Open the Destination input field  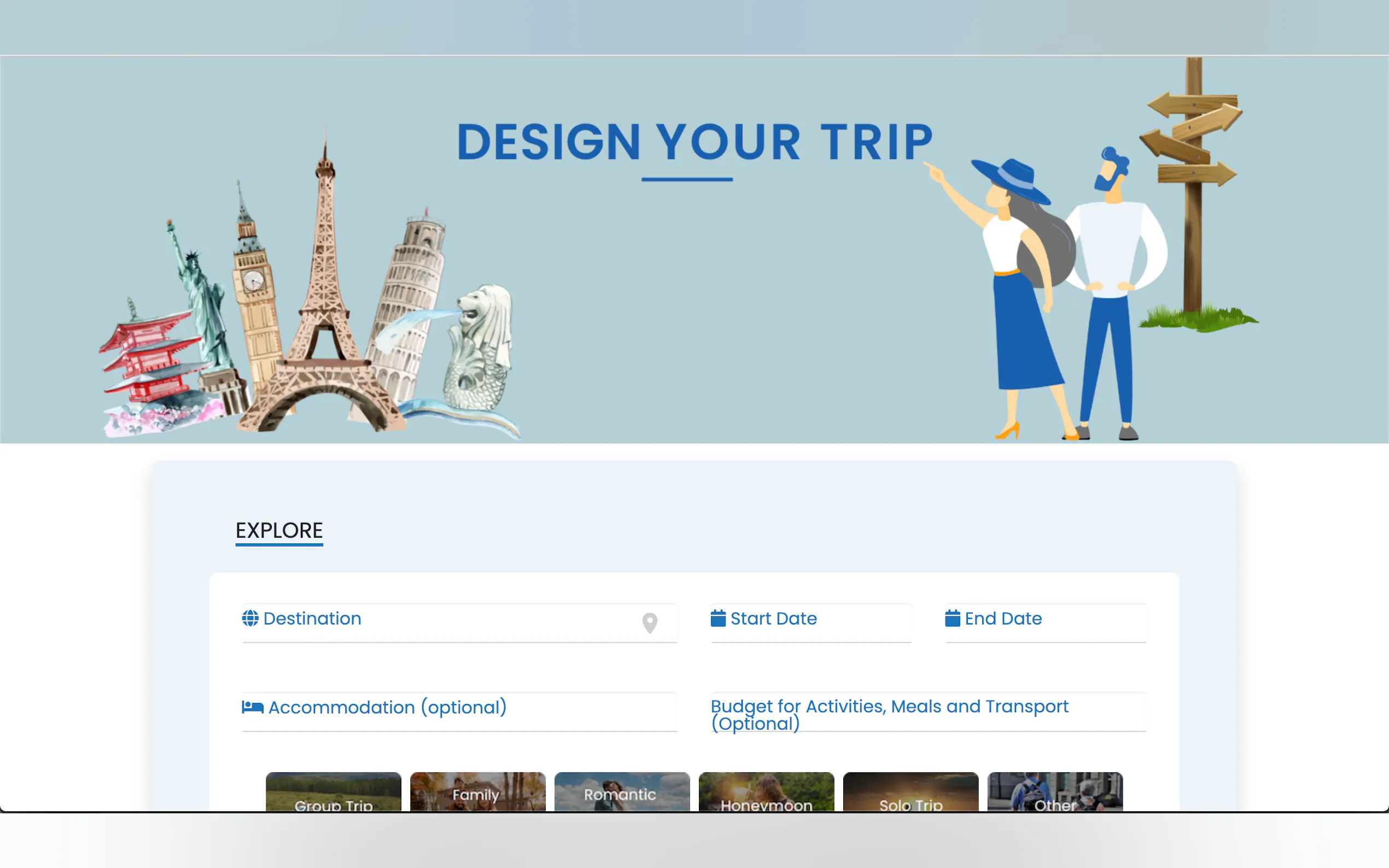(459, 623)
